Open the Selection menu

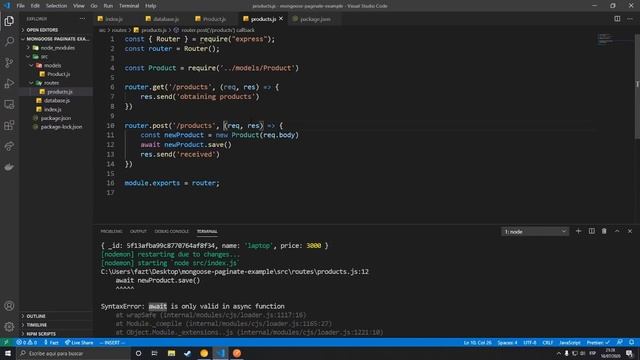tap(56, 6)
